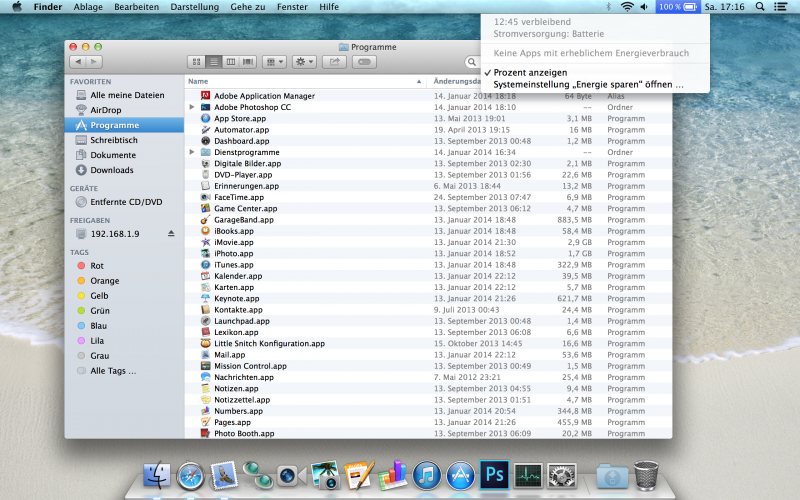This screenshot has height=500, width=800.
Task: Filter by the Orange tag
Action: pyautogui.click(x=124, y=281)
